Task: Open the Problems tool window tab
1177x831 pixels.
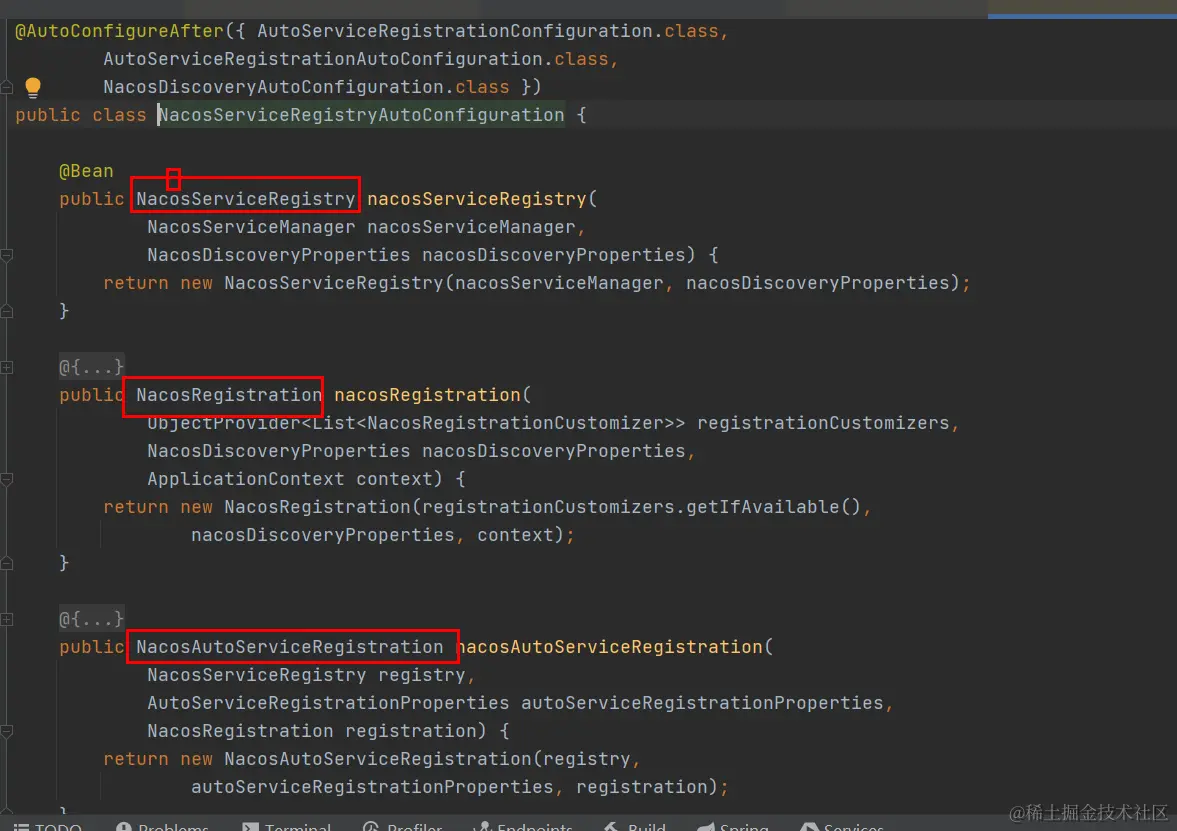Action: point(162,826)
